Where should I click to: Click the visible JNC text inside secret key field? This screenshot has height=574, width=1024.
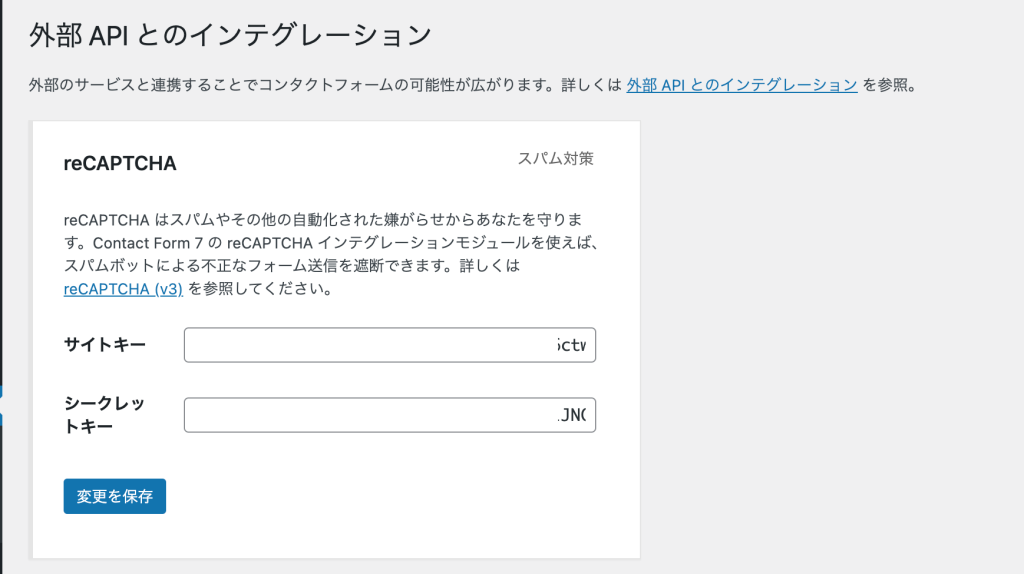(572, 415)
